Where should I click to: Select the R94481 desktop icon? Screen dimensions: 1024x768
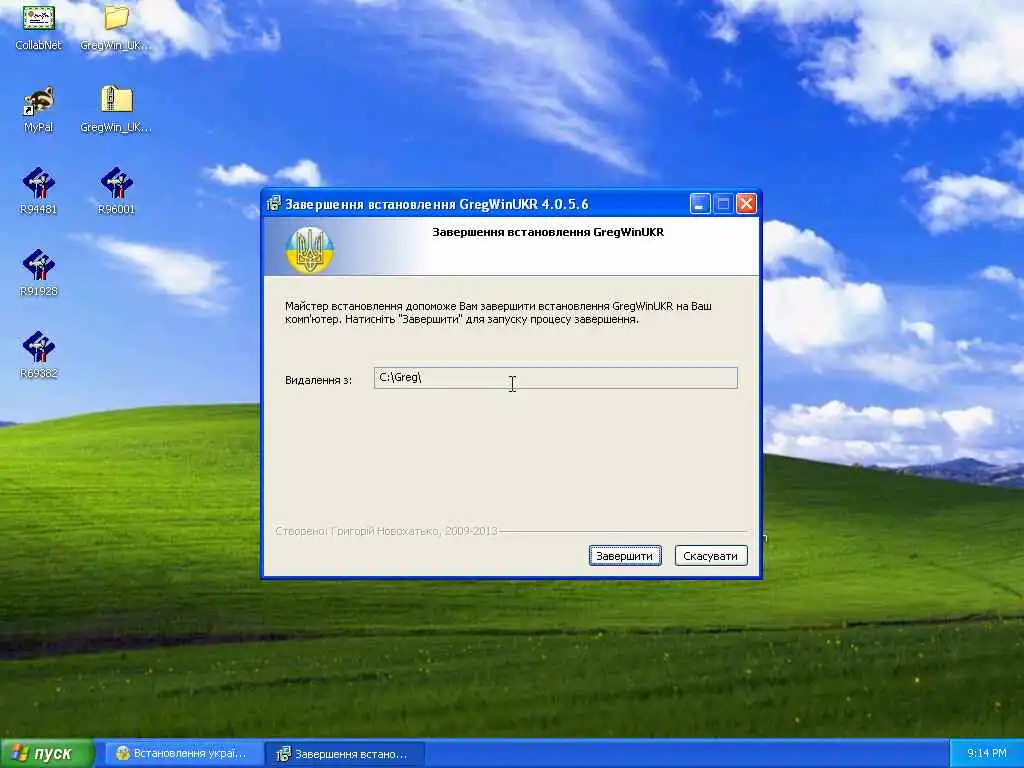click(x=39, y=191)
